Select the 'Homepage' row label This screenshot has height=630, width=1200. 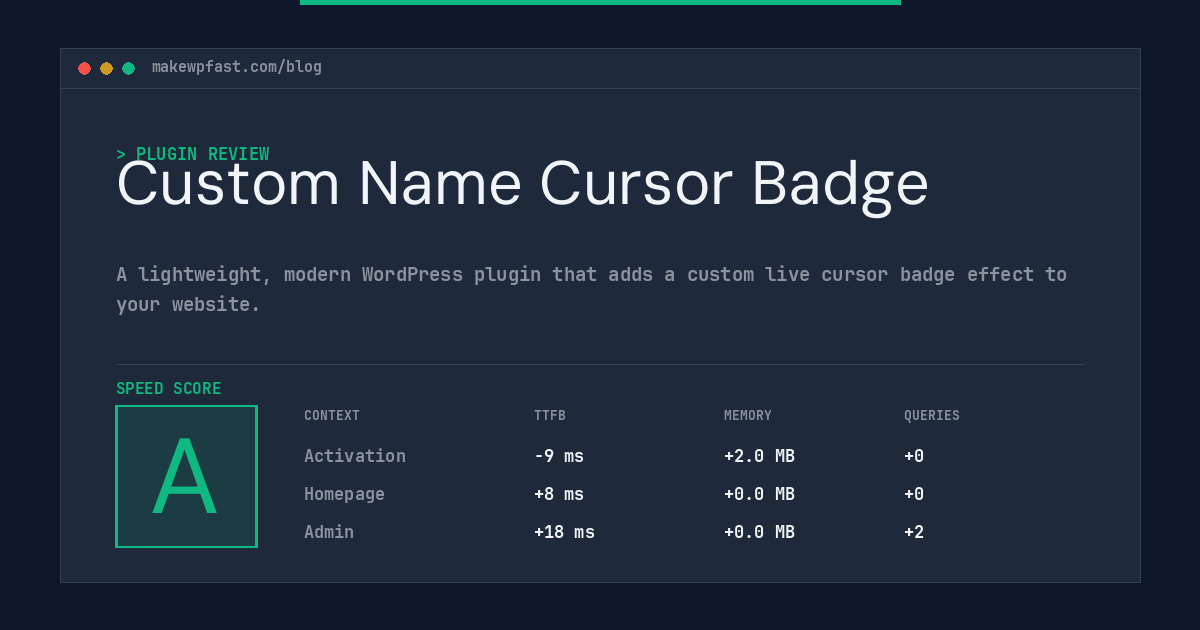point(344,494)
